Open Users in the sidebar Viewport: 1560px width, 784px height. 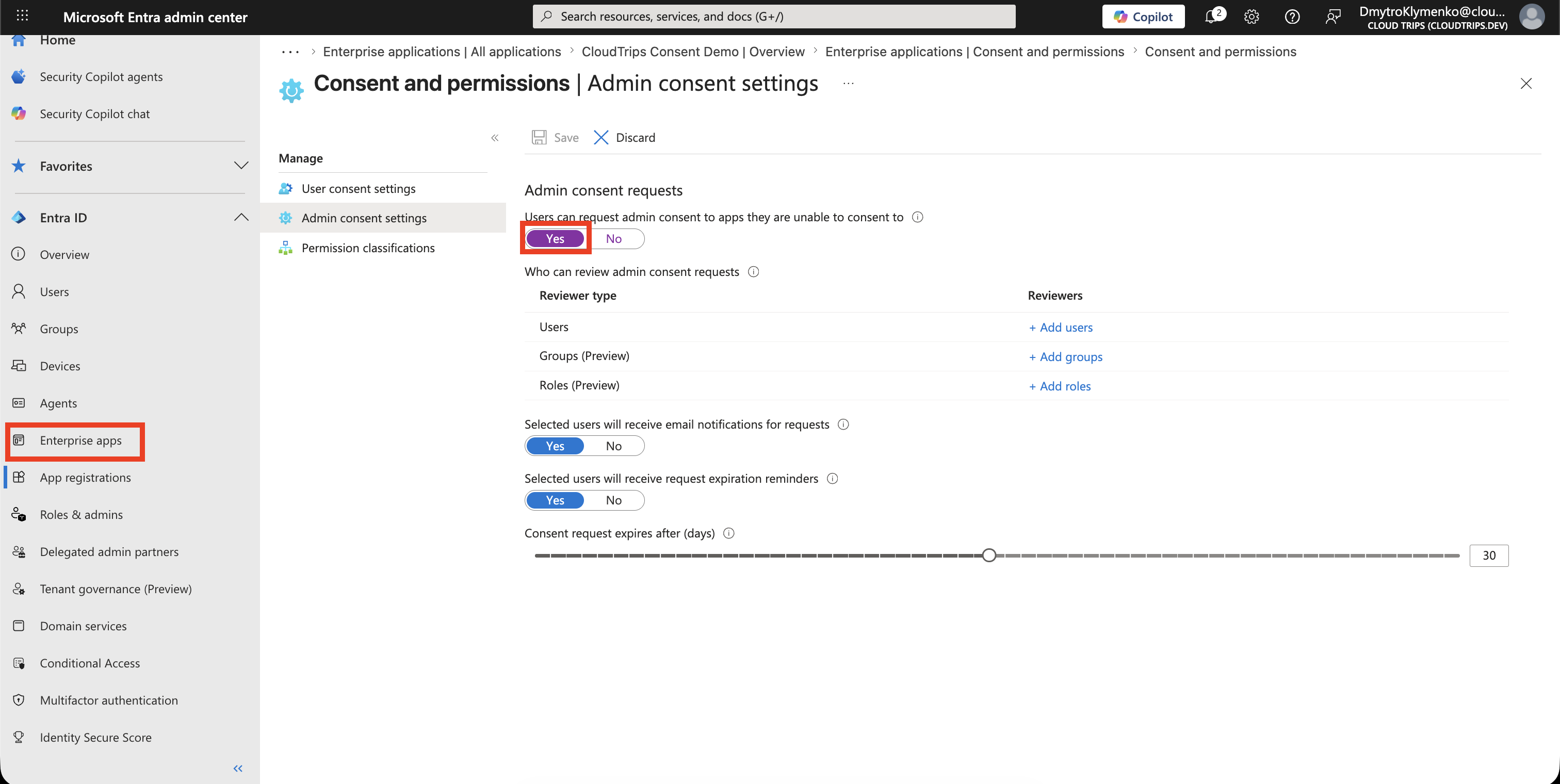tap(55, 292)
